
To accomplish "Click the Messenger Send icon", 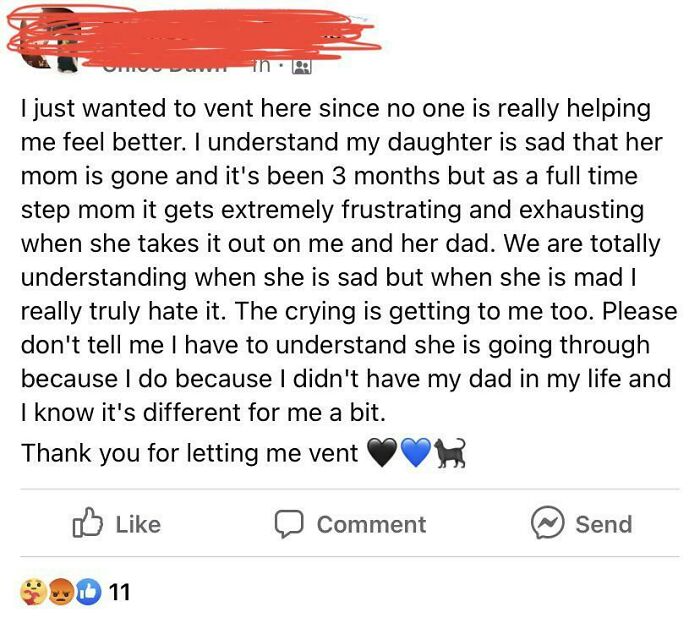I will tap(547, 523).
